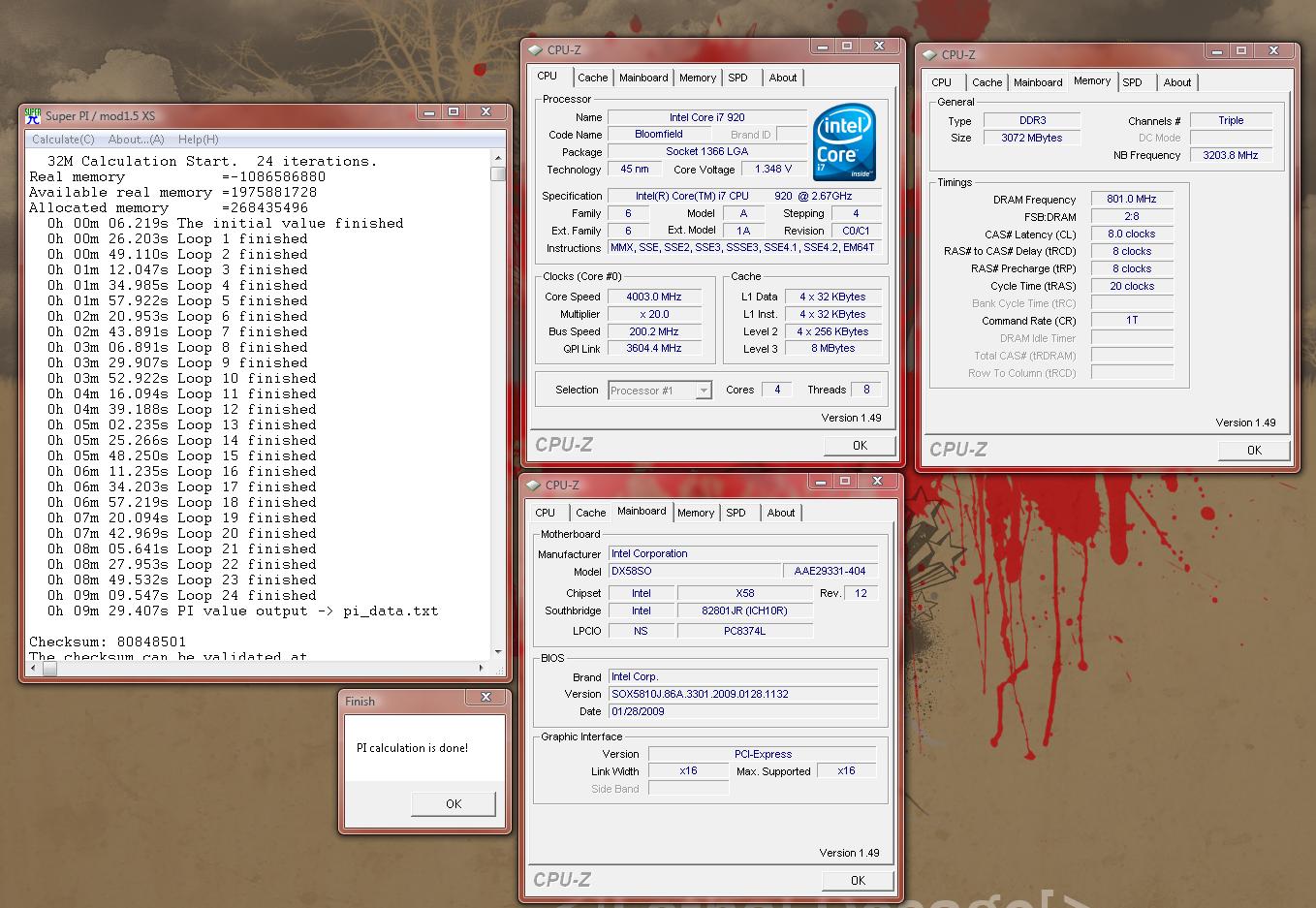
Task: Select Mainboard tab in CPU-Z Memory window
Action: pyautogui.click(x=1038, y=82)
